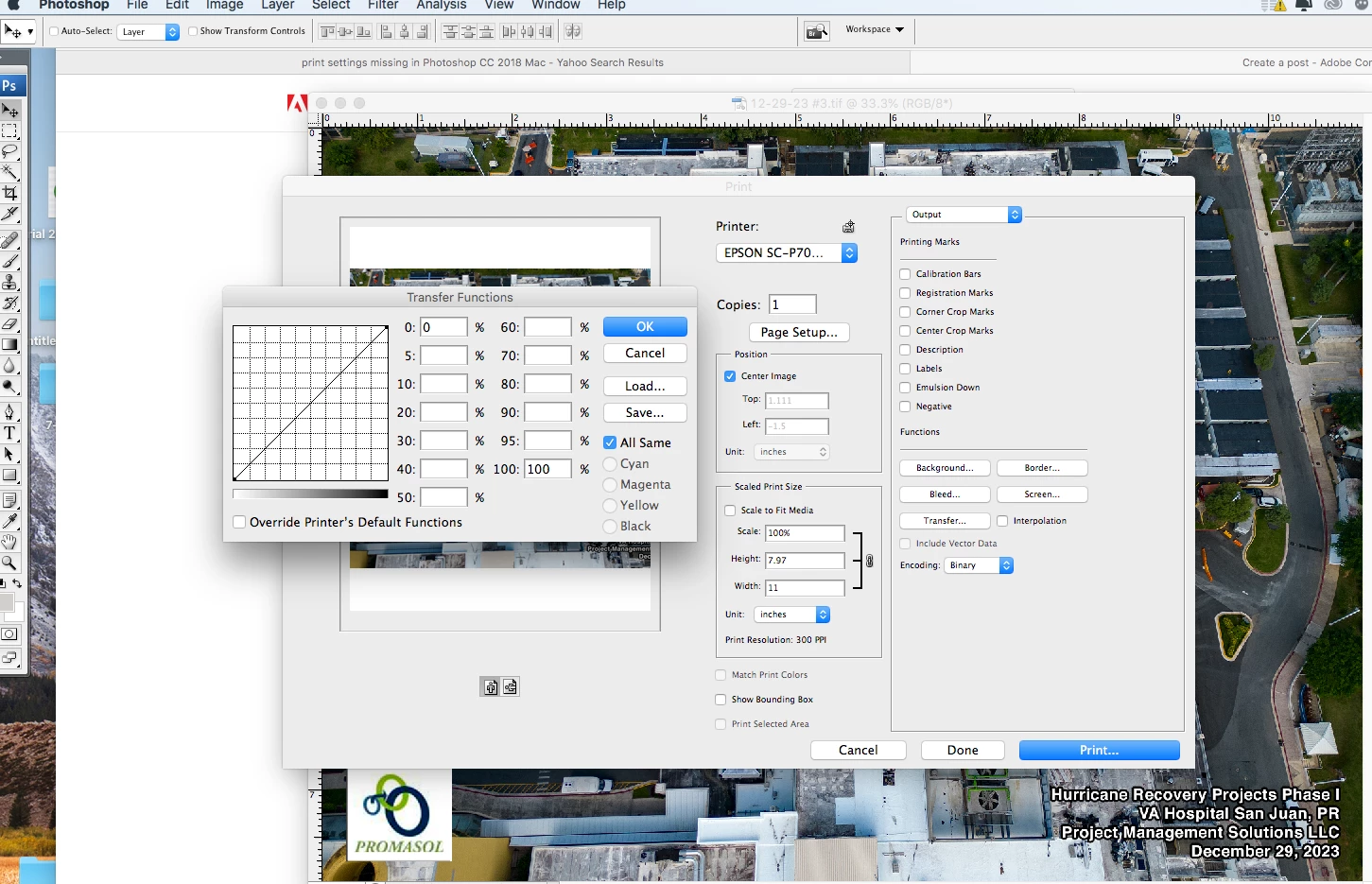
Task: Open the Output section dropdown
Action: [964, 215]
